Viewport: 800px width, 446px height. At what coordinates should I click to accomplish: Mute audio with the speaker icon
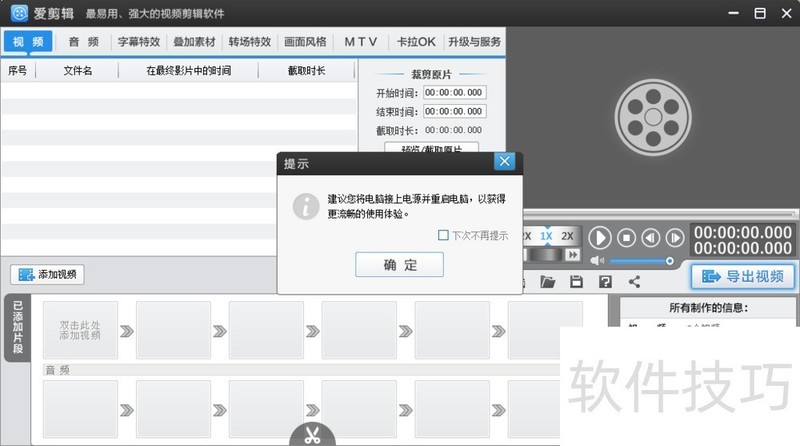tap(597, 261)
